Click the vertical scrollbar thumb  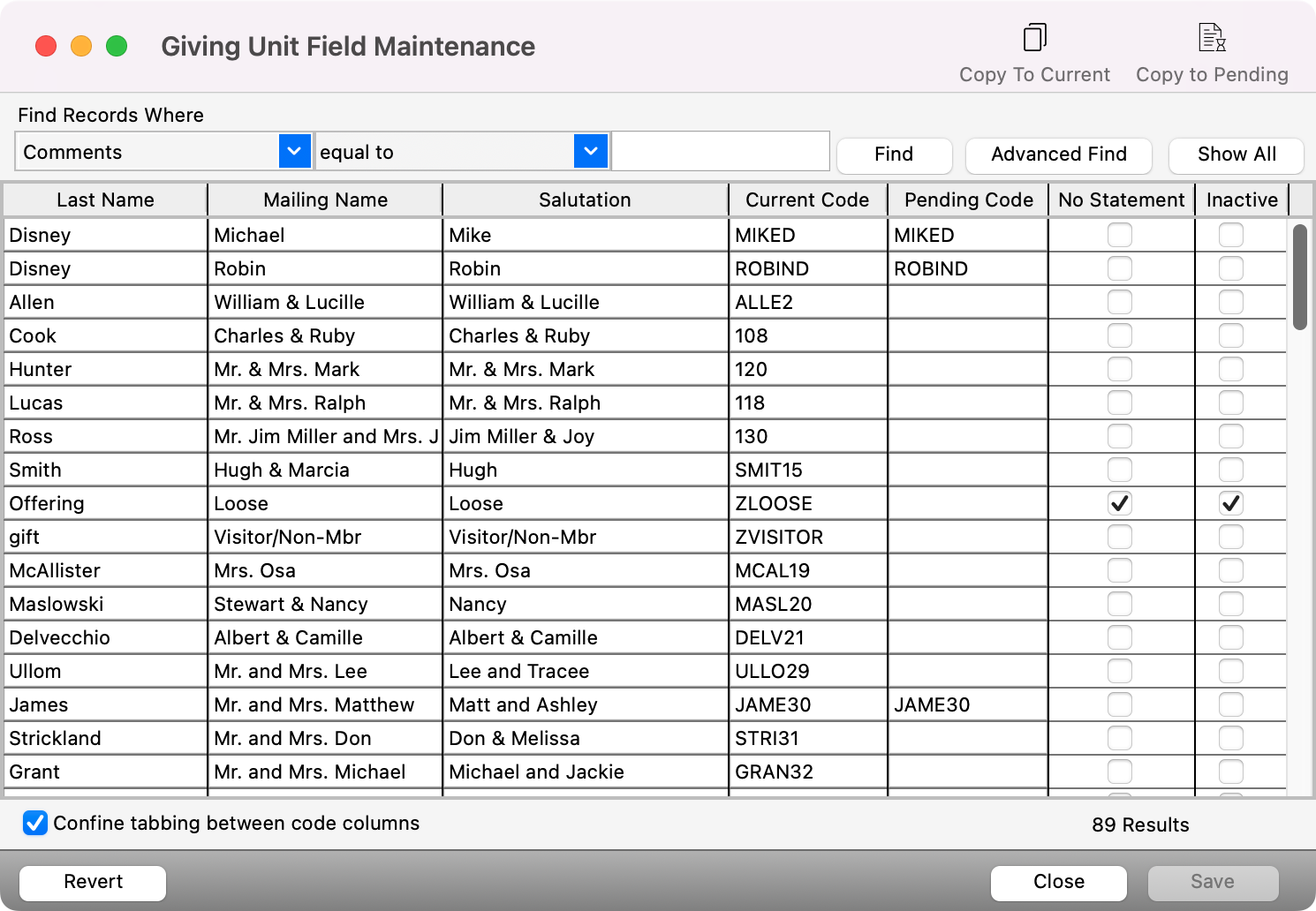[x=1299, y=277]
